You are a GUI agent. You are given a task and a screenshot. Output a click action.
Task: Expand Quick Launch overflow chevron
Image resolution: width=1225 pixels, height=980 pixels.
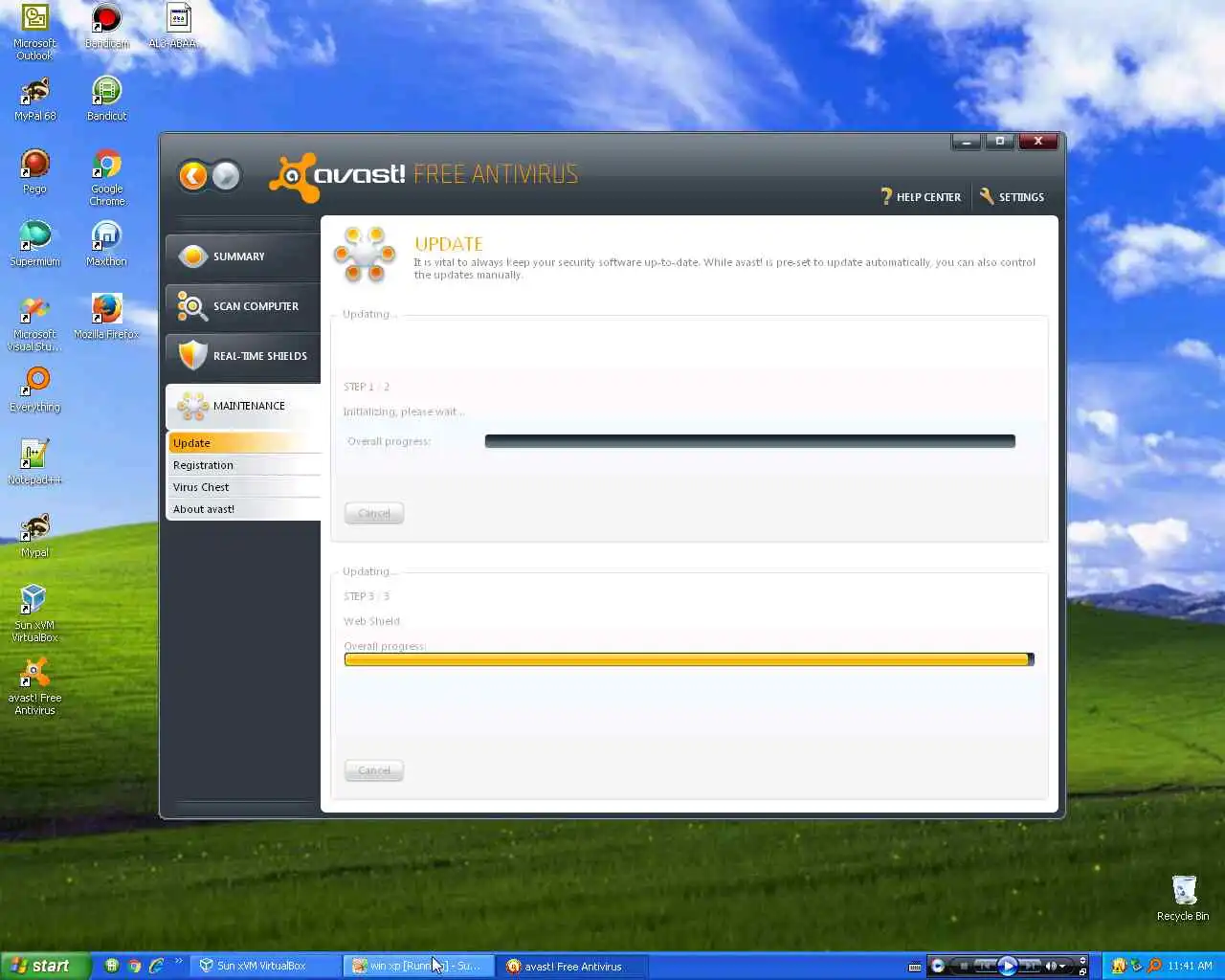tap(178, 962)
